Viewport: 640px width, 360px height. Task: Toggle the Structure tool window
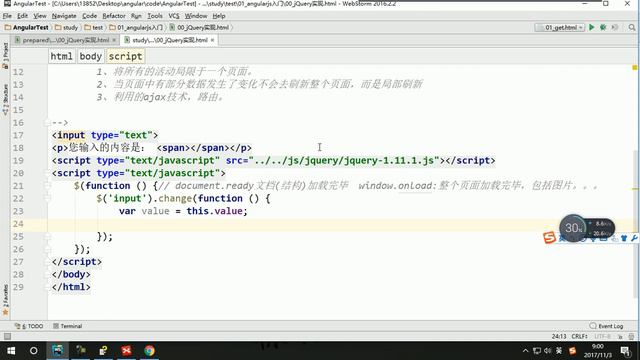(x=5, y=99)
